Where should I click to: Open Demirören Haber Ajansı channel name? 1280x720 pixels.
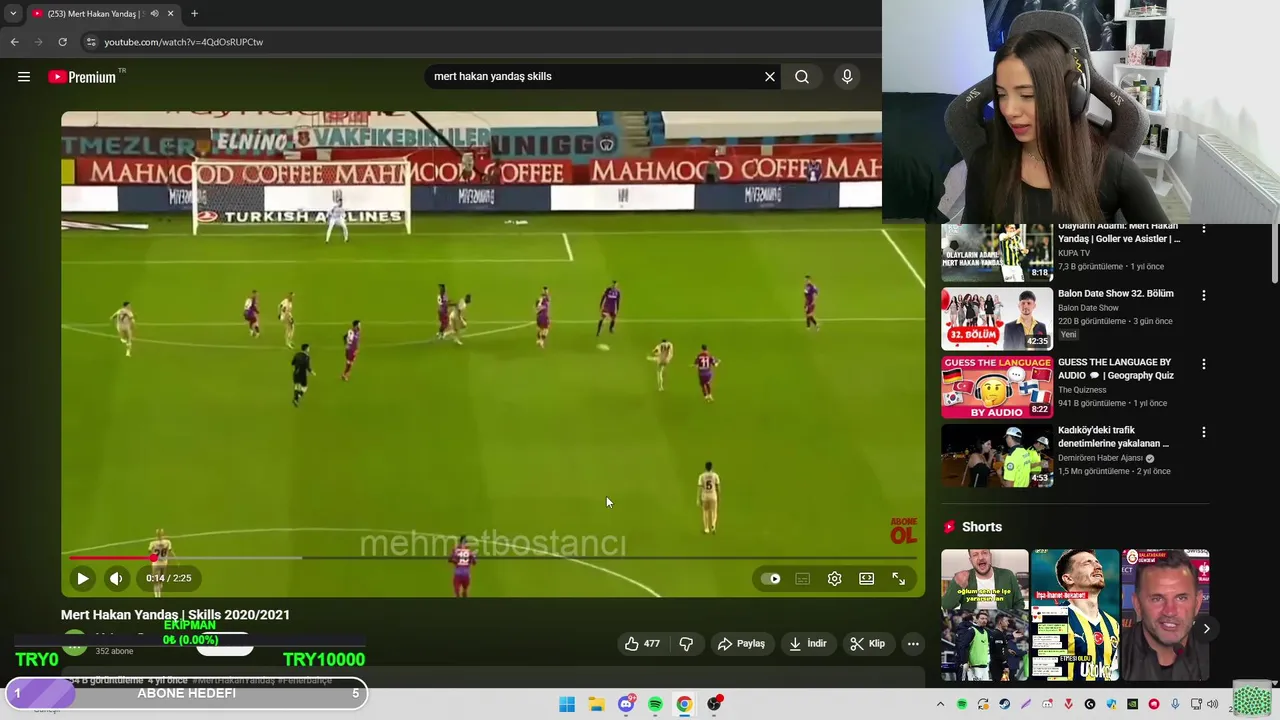click(x=1100, y=458)
